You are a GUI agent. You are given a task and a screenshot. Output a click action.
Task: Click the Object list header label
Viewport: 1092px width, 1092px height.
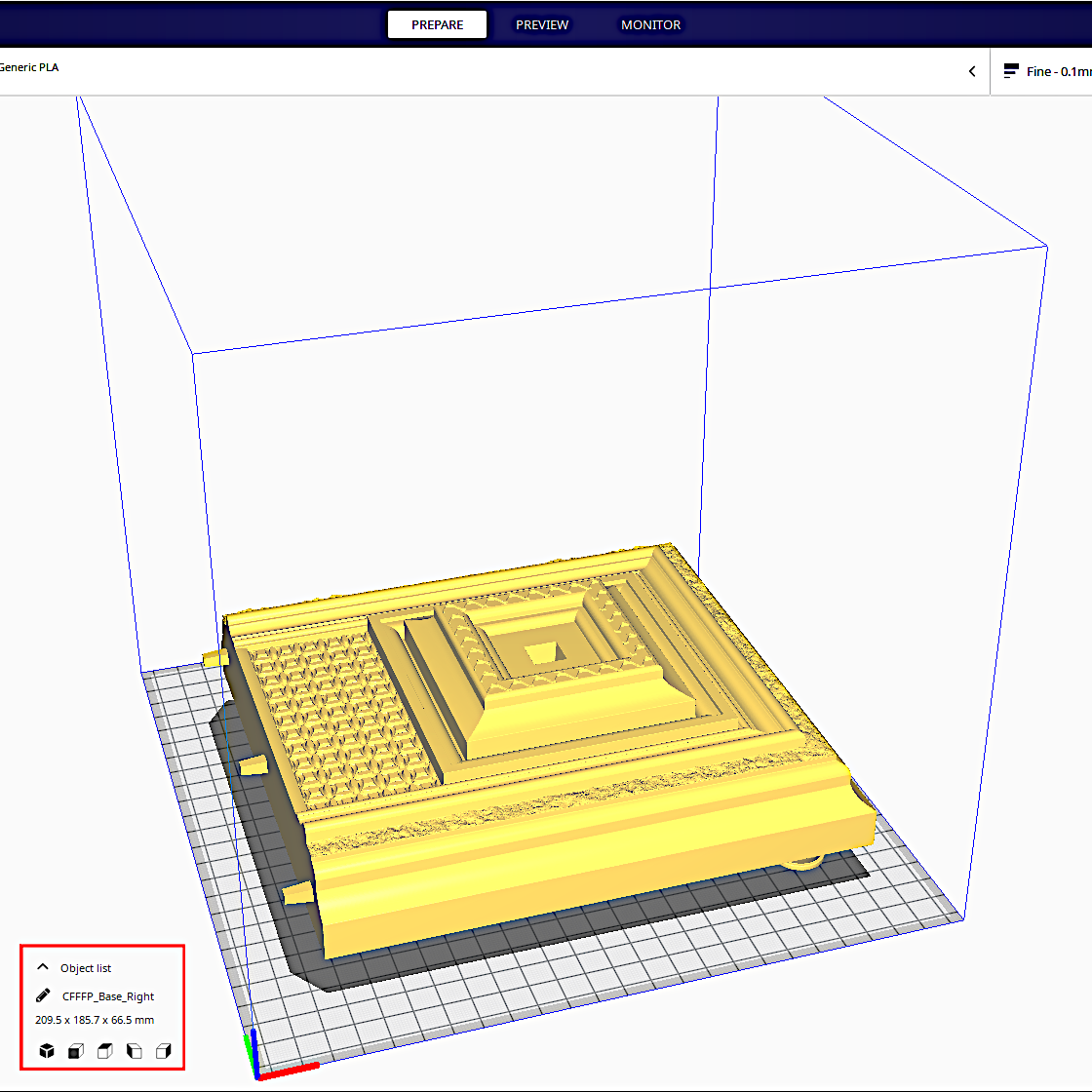click(x=86, y=968)
